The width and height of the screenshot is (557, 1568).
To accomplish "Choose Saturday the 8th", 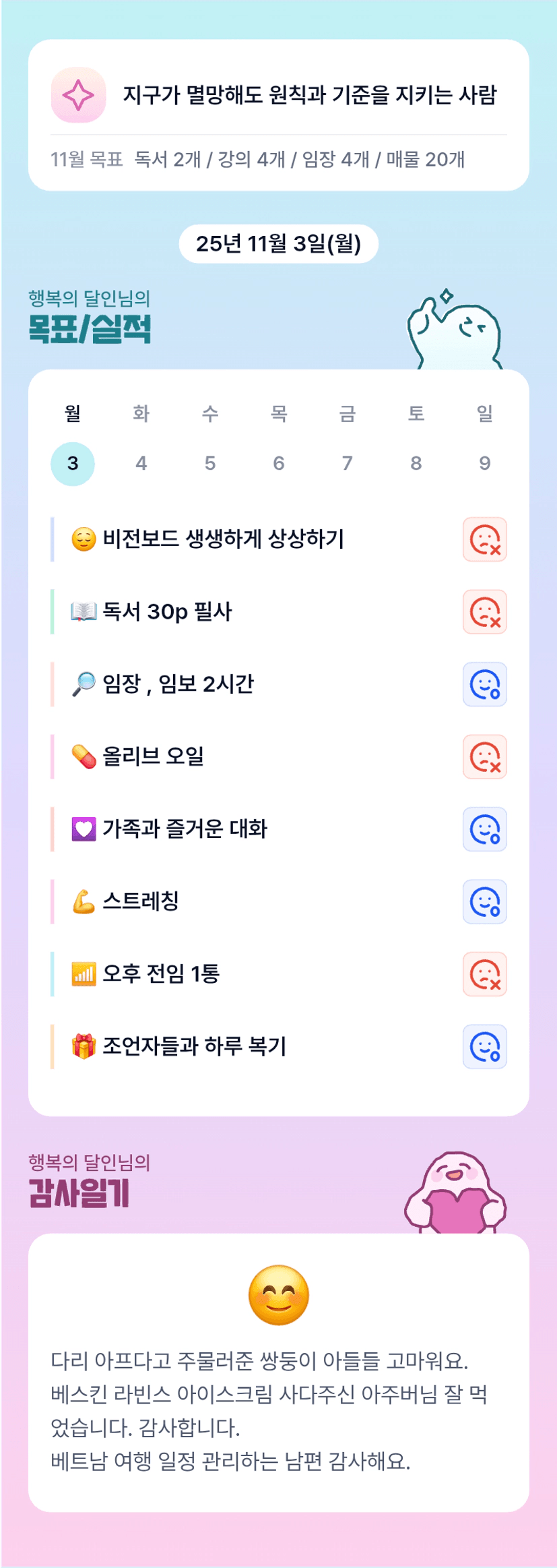I will click(416, 464).
